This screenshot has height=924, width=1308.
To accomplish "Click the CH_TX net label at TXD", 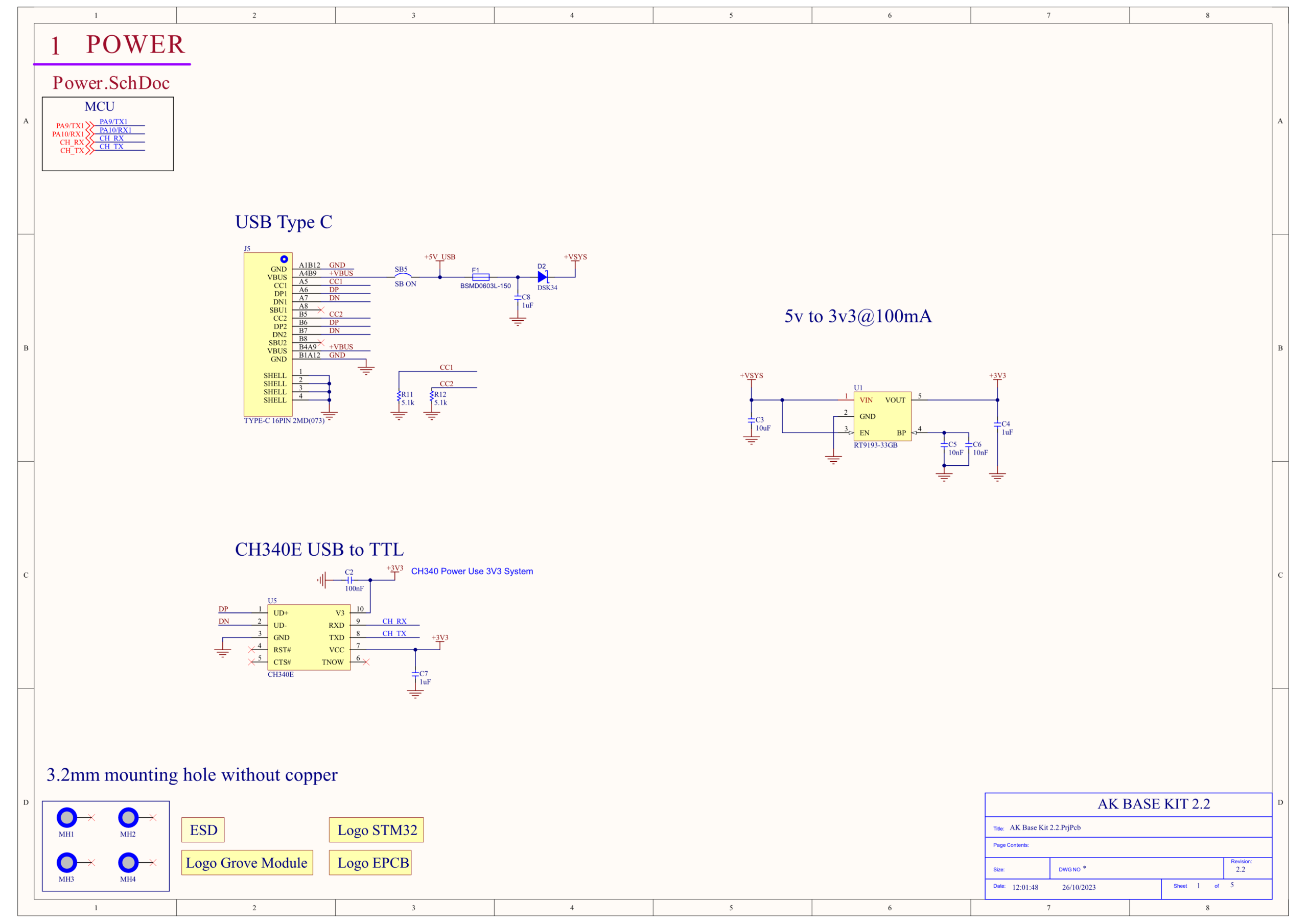I will (x=394, y=634).
